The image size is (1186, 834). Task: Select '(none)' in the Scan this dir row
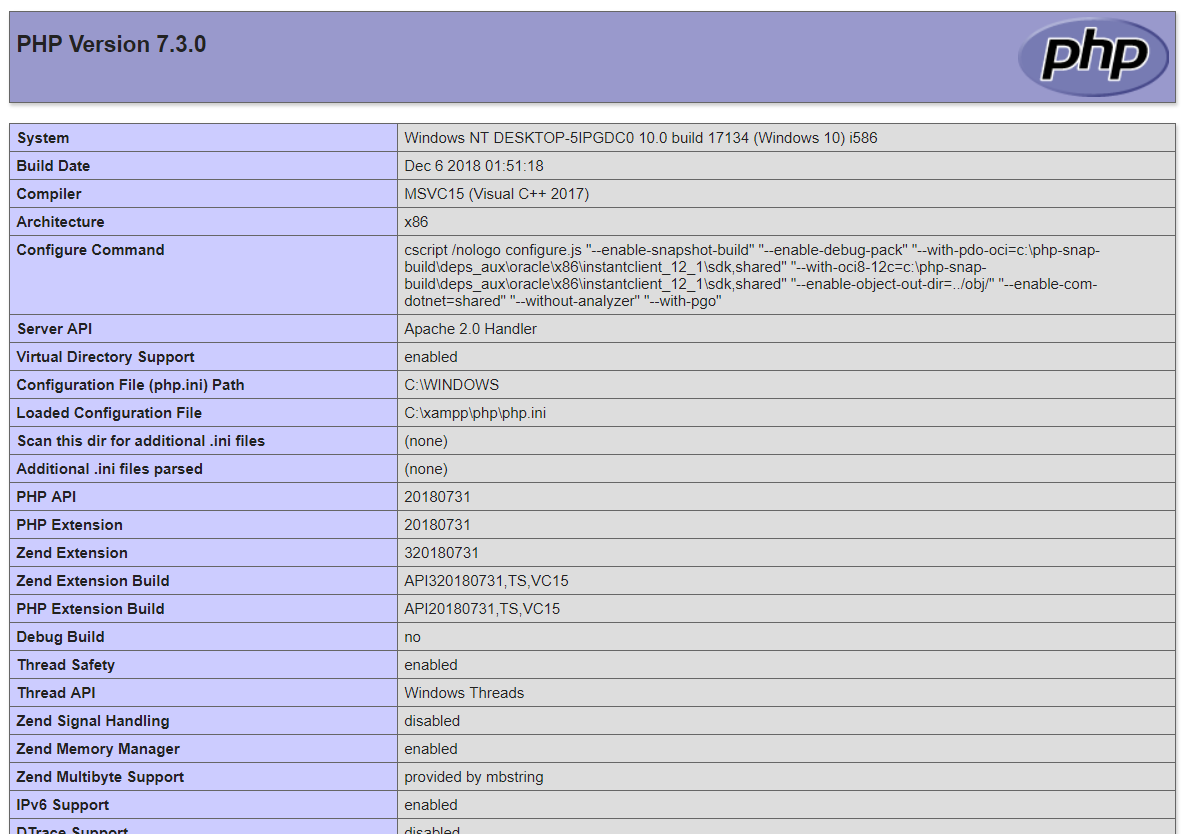(426, 441)
